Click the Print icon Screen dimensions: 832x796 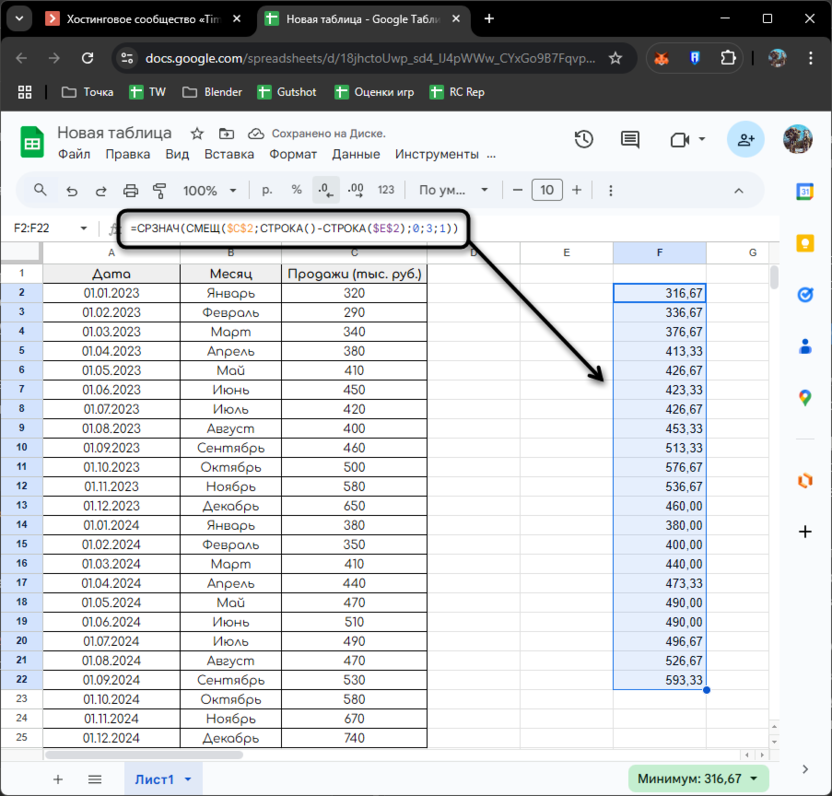[x=130, y=190]
